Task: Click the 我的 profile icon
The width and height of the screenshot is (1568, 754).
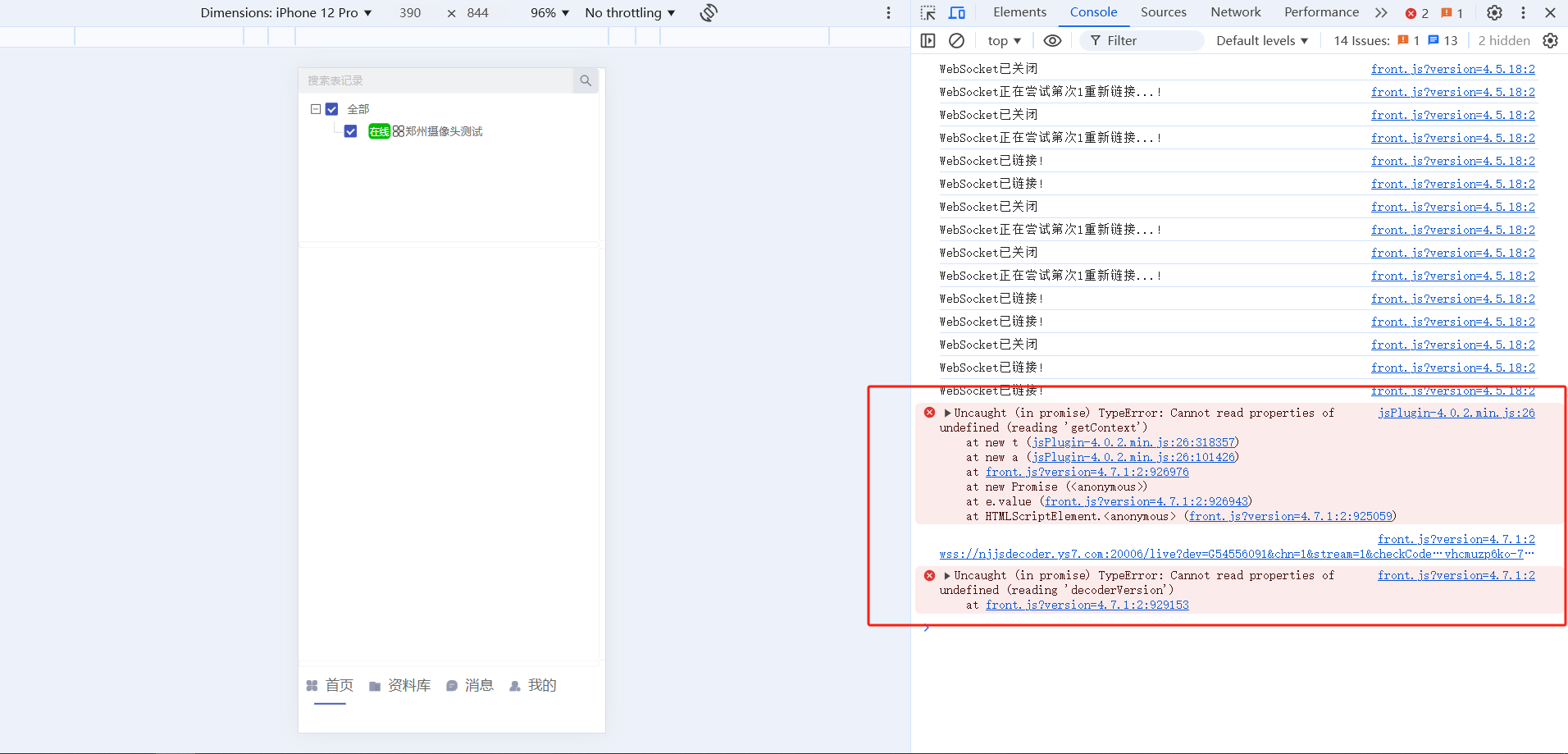Action: click(x=515, y=686)
